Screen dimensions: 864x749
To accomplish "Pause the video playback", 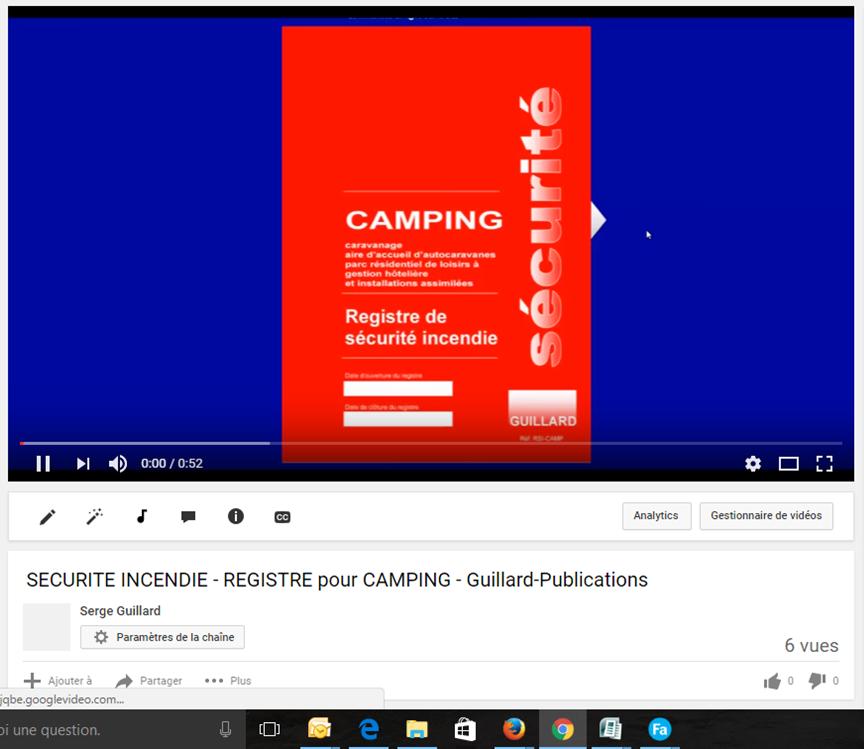I will tap(43, 464).
